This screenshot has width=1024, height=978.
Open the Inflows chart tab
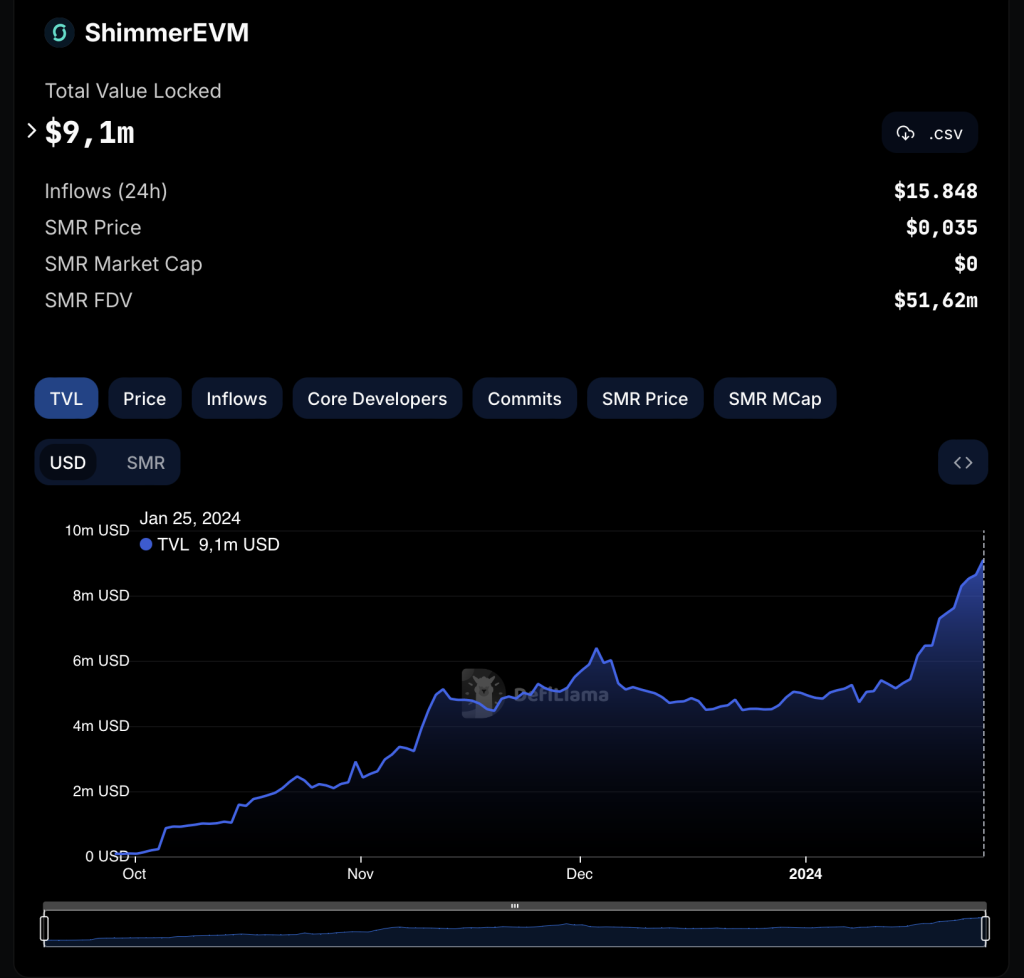(x=236, y=398)
